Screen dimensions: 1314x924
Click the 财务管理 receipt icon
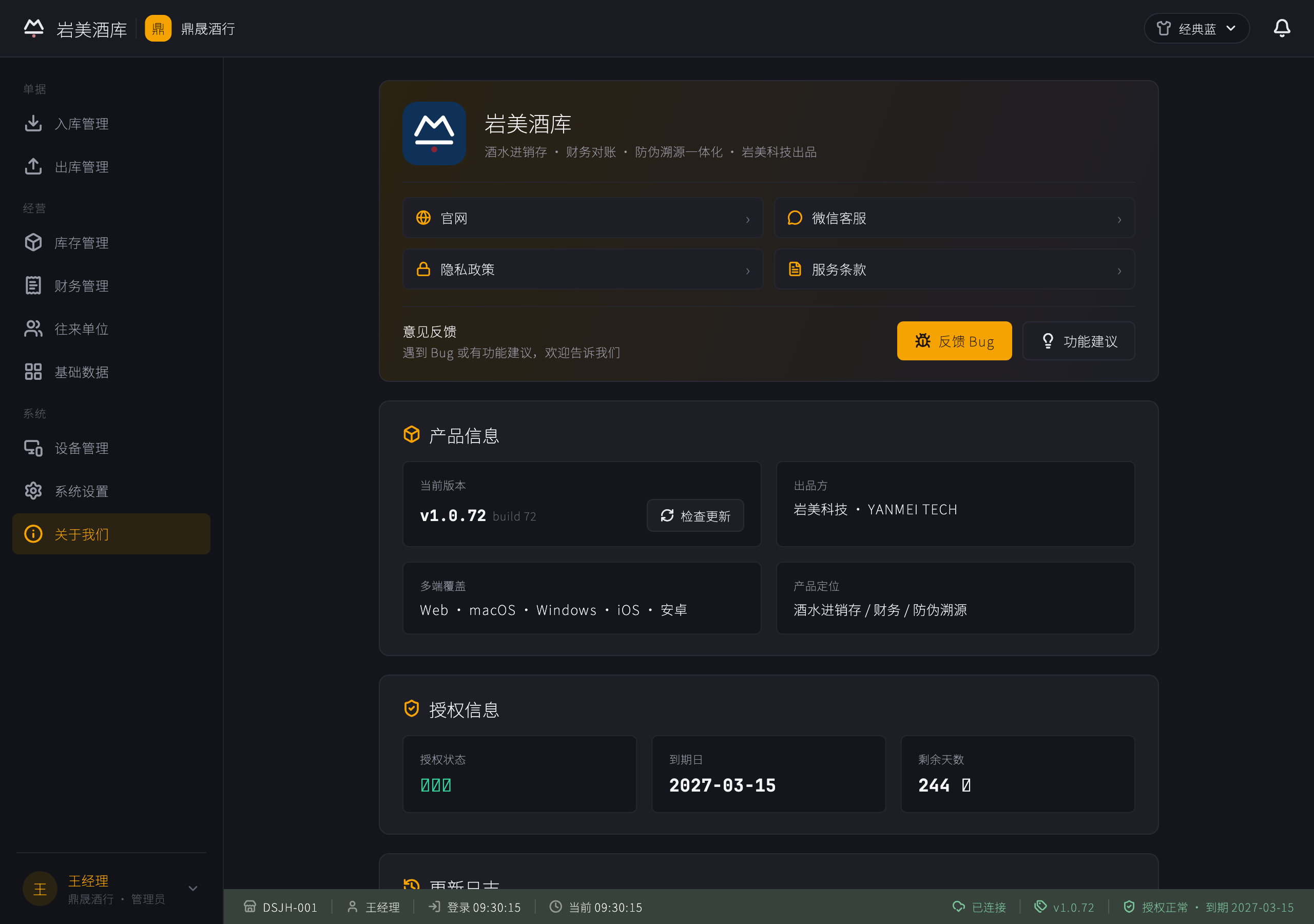pos(33,285)
